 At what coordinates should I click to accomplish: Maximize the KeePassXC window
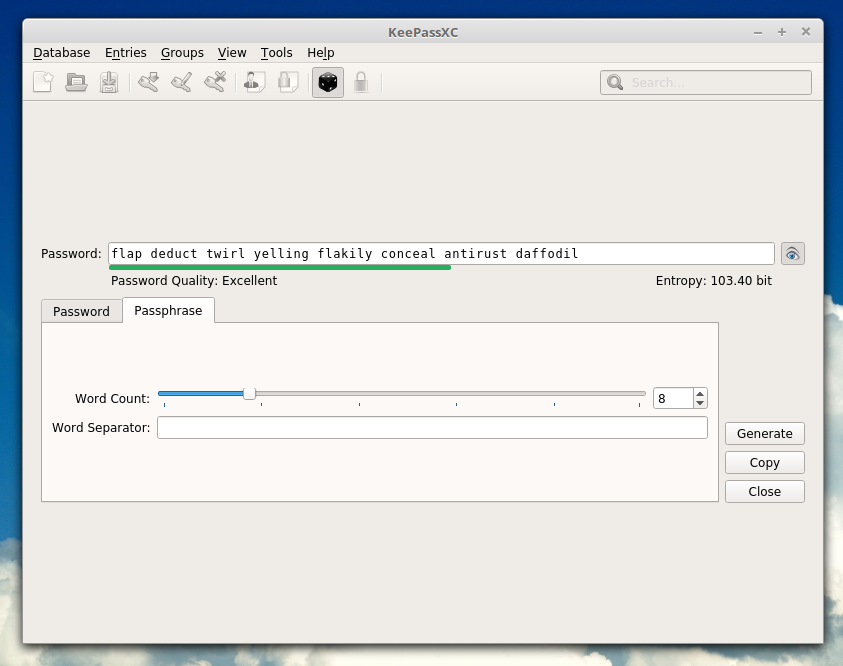point(782,32)
